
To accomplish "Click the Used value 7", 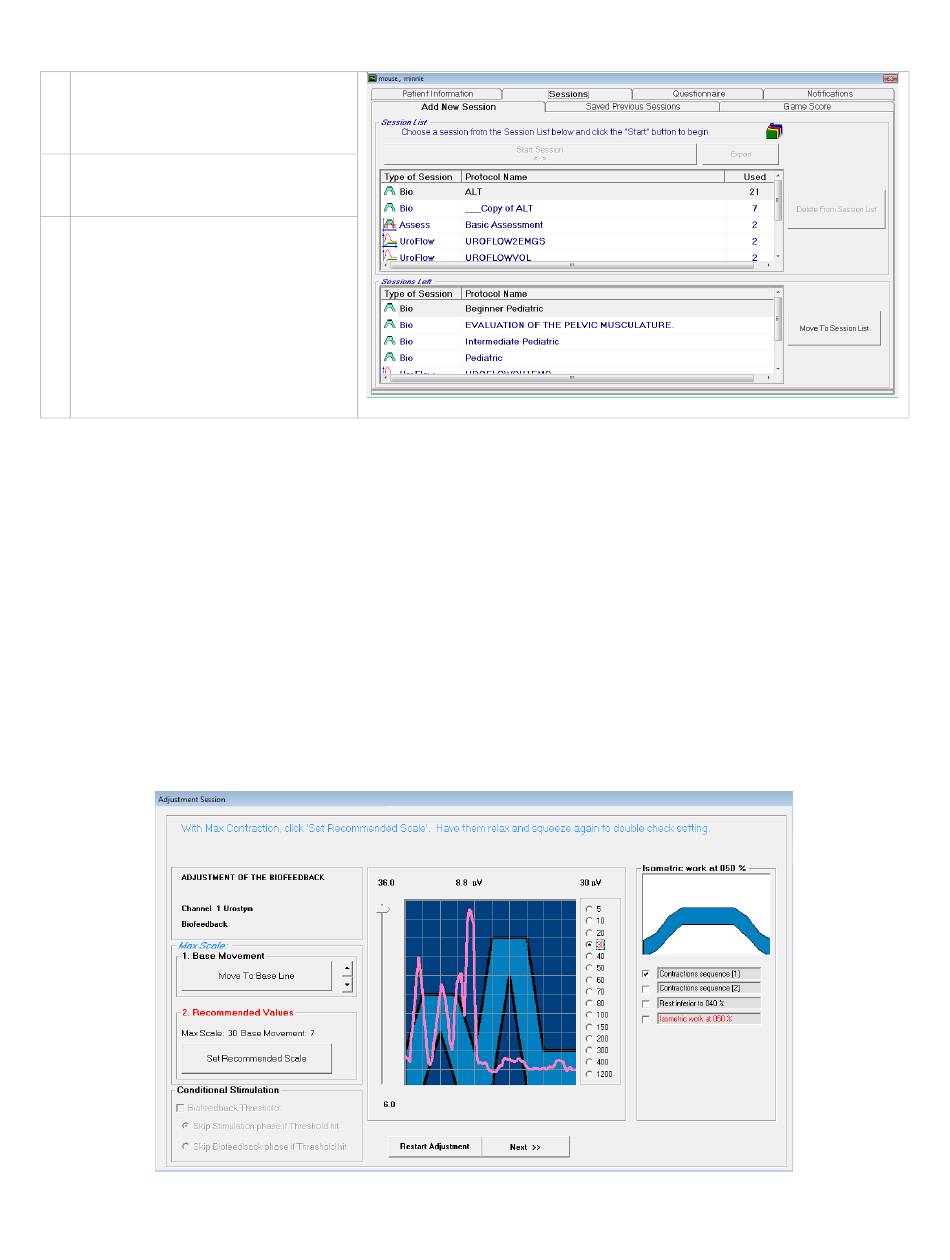I will [754, 208].
